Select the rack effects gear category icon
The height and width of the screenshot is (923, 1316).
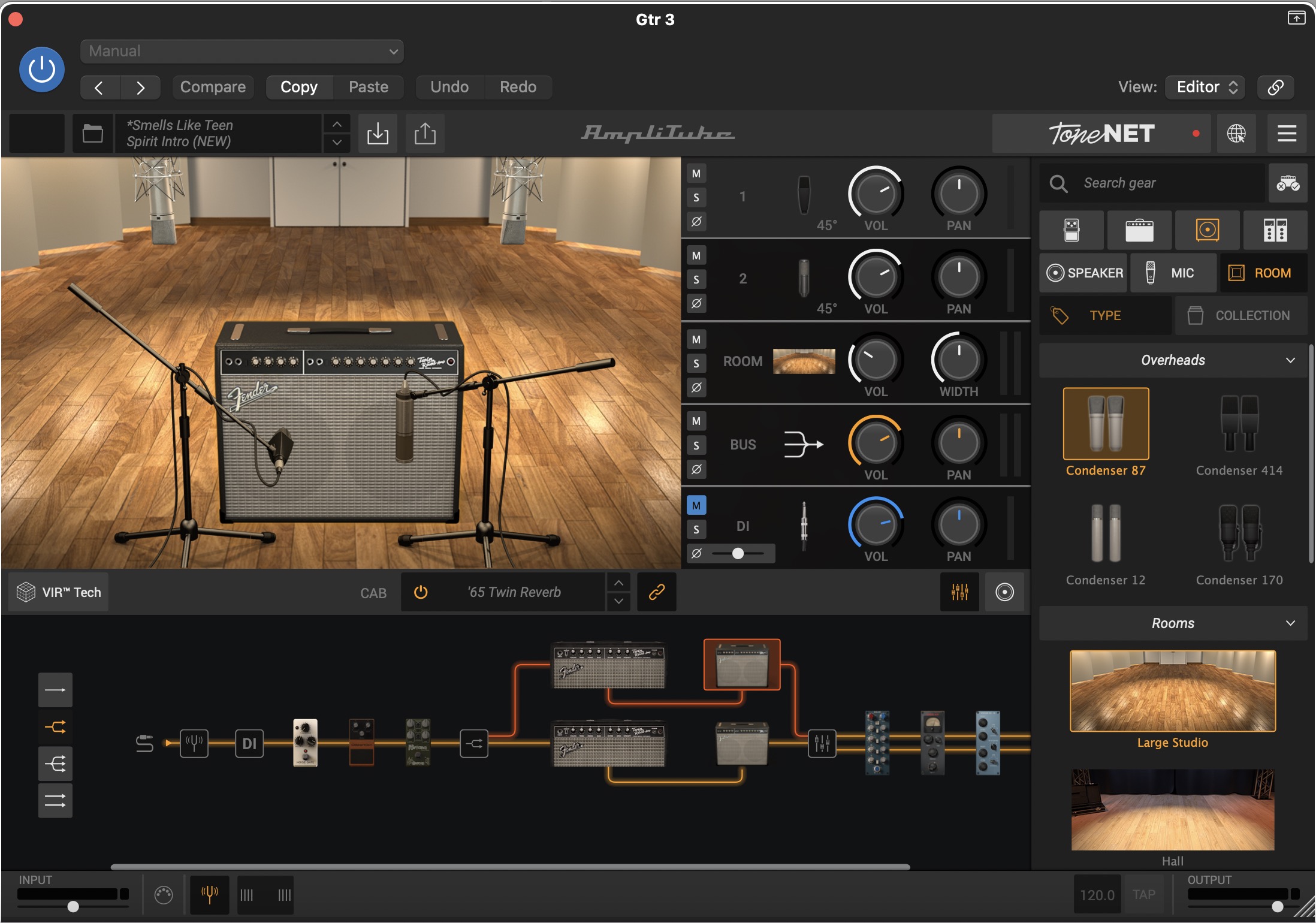click(1275, 230)
